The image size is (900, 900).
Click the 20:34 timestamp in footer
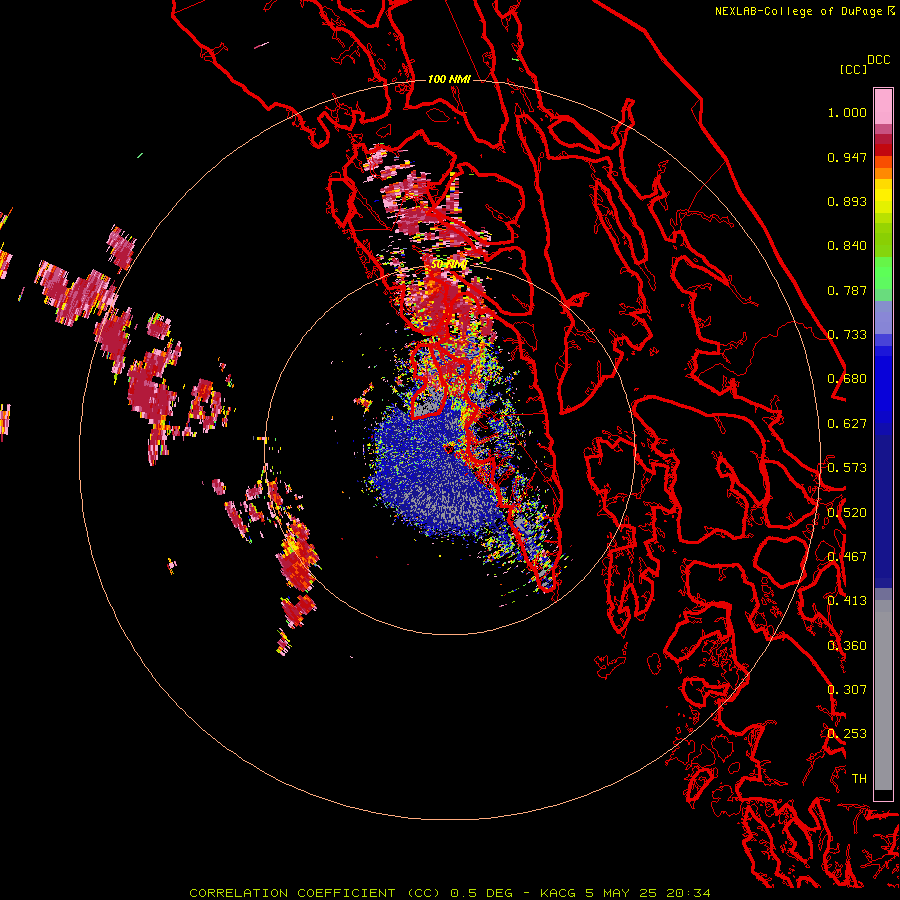[688, 893]
